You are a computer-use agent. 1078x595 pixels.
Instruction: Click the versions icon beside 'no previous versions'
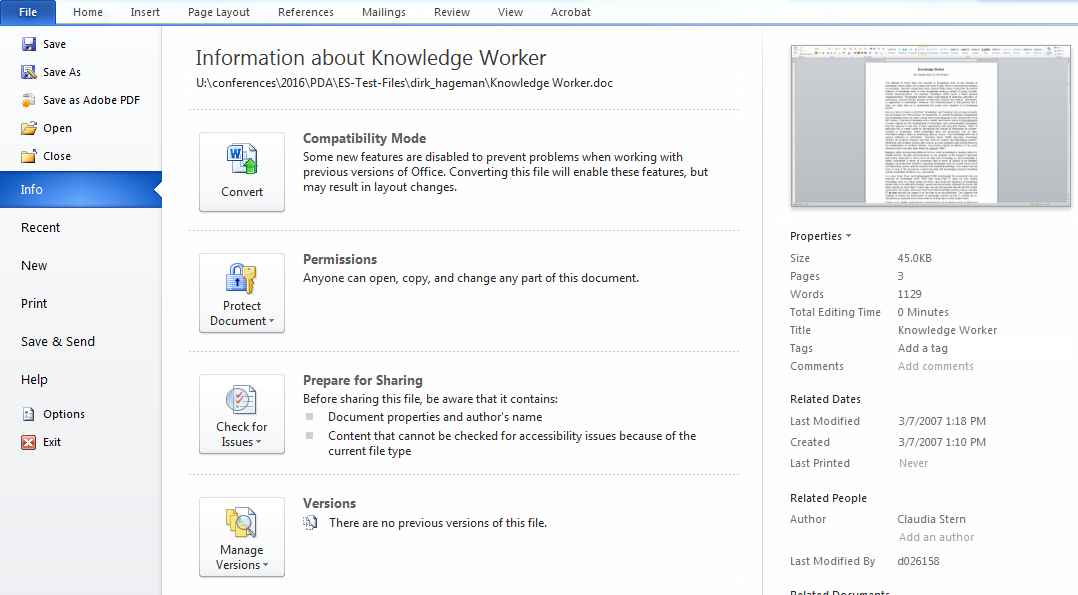click(311, 523)
